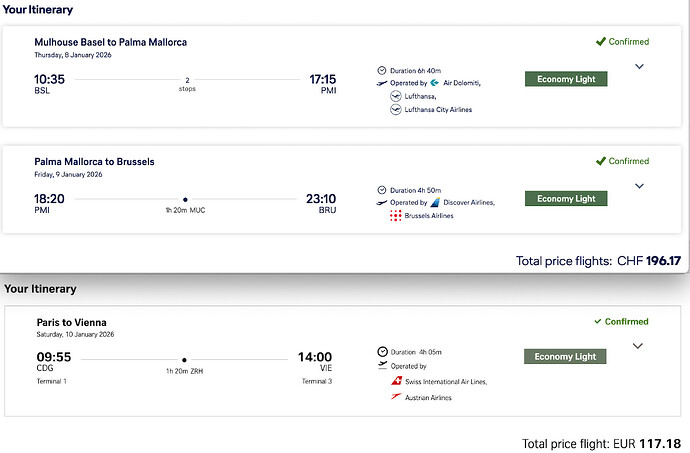Click Confirmed checkmark on Palma Mallorca to Brussels
The height and width of the screenshot is (453, 690).
point(600,161)
